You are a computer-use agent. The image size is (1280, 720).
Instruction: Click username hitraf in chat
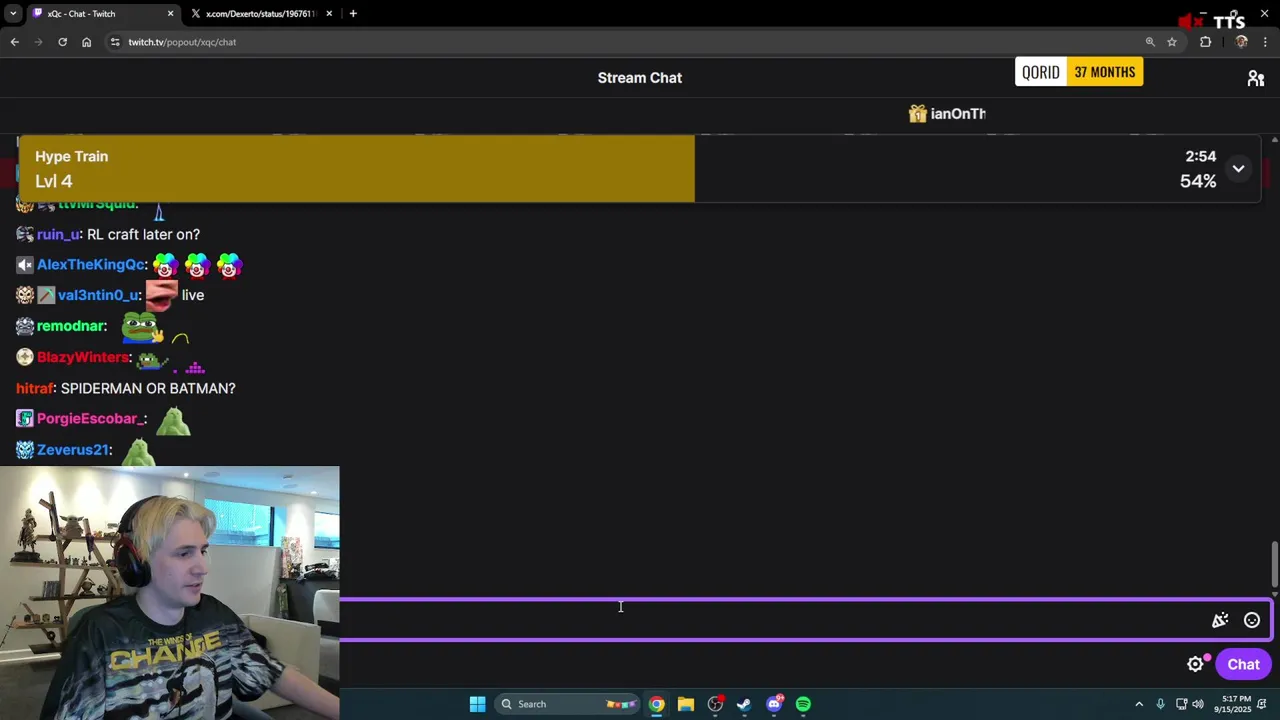pos(34,388)
